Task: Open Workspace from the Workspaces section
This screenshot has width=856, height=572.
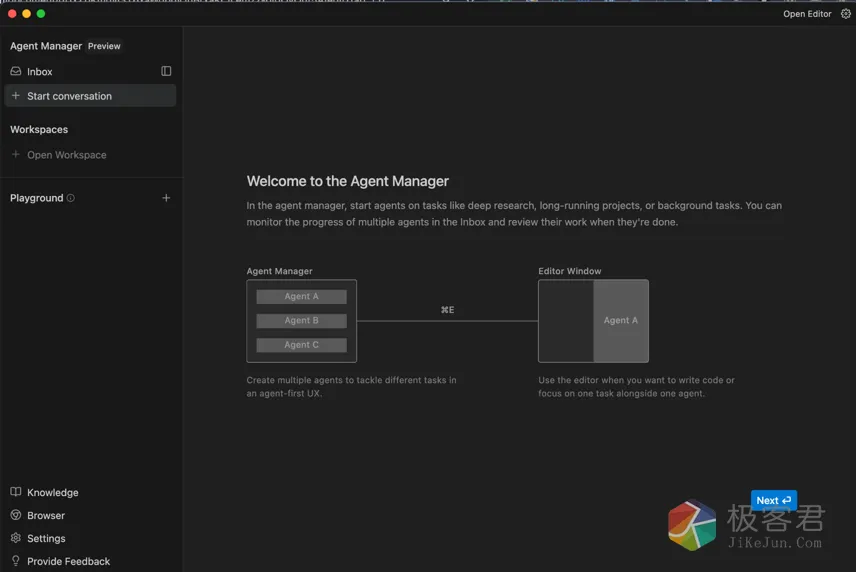Action: 66,155
